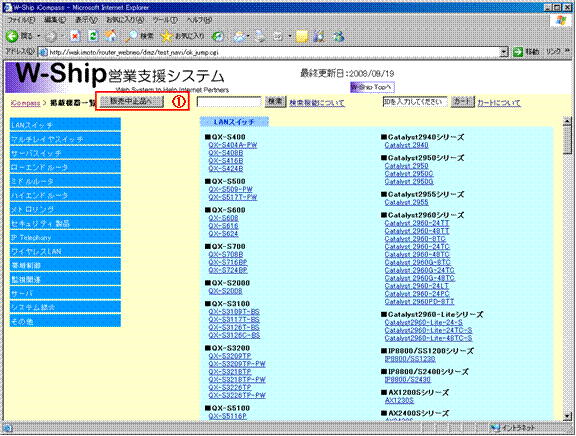576x436 pixels.
Task: Click the vertical scrollbar thumb
Action: [567, 139]
